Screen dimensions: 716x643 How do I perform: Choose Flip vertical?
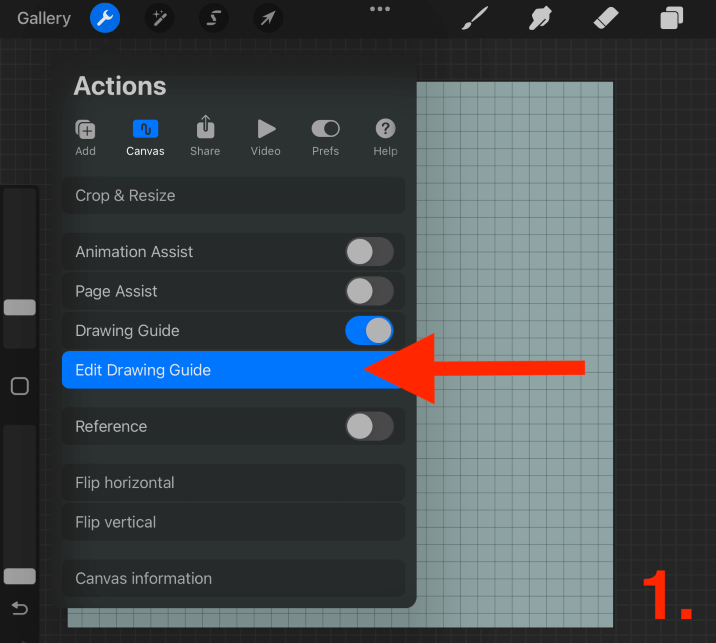point(233,522)
